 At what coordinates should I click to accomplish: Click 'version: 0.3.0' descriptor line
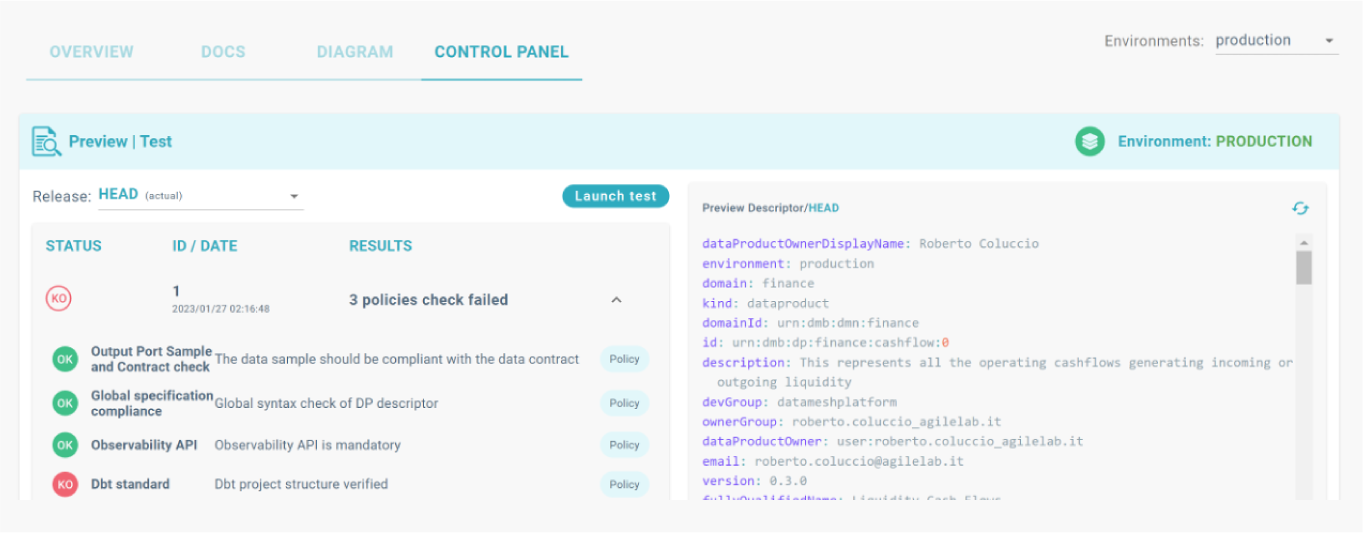tap(754, 481)
